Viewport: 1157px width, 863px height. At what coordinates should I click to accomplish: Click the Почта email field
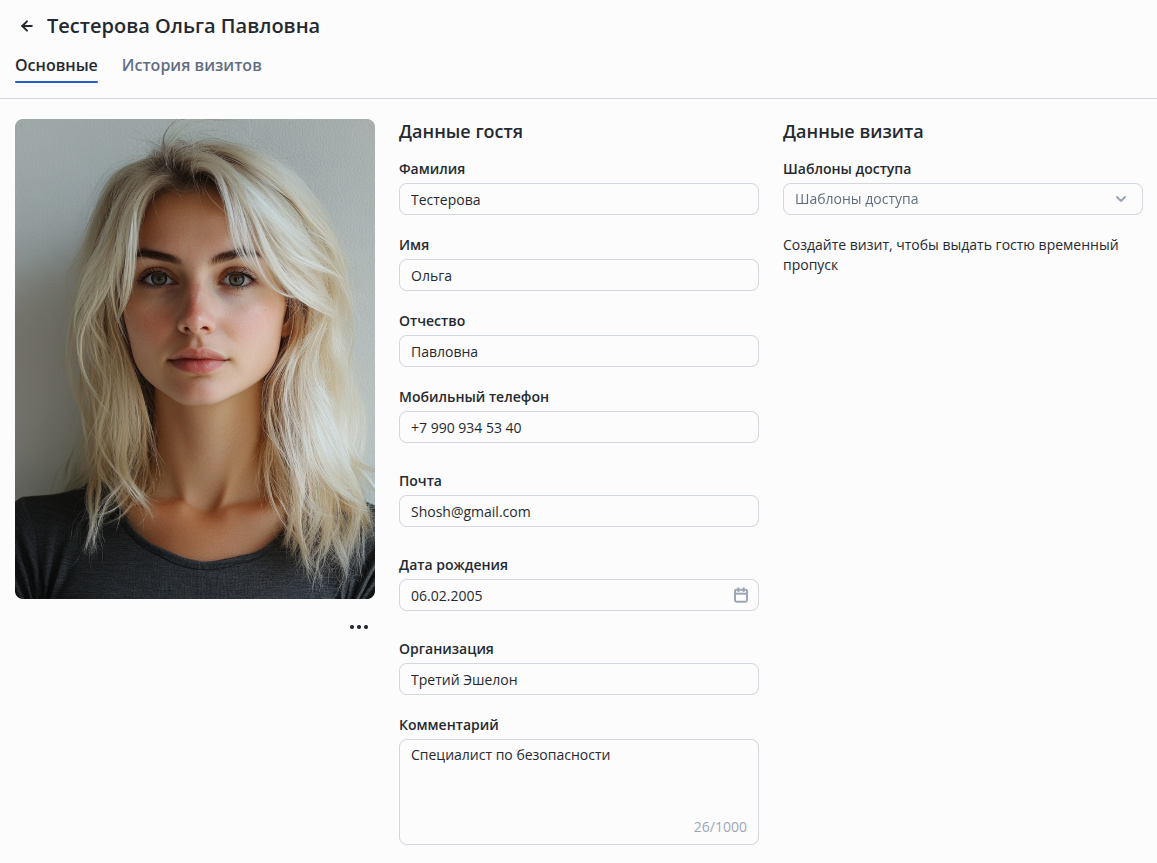click(x=578, y=511)
